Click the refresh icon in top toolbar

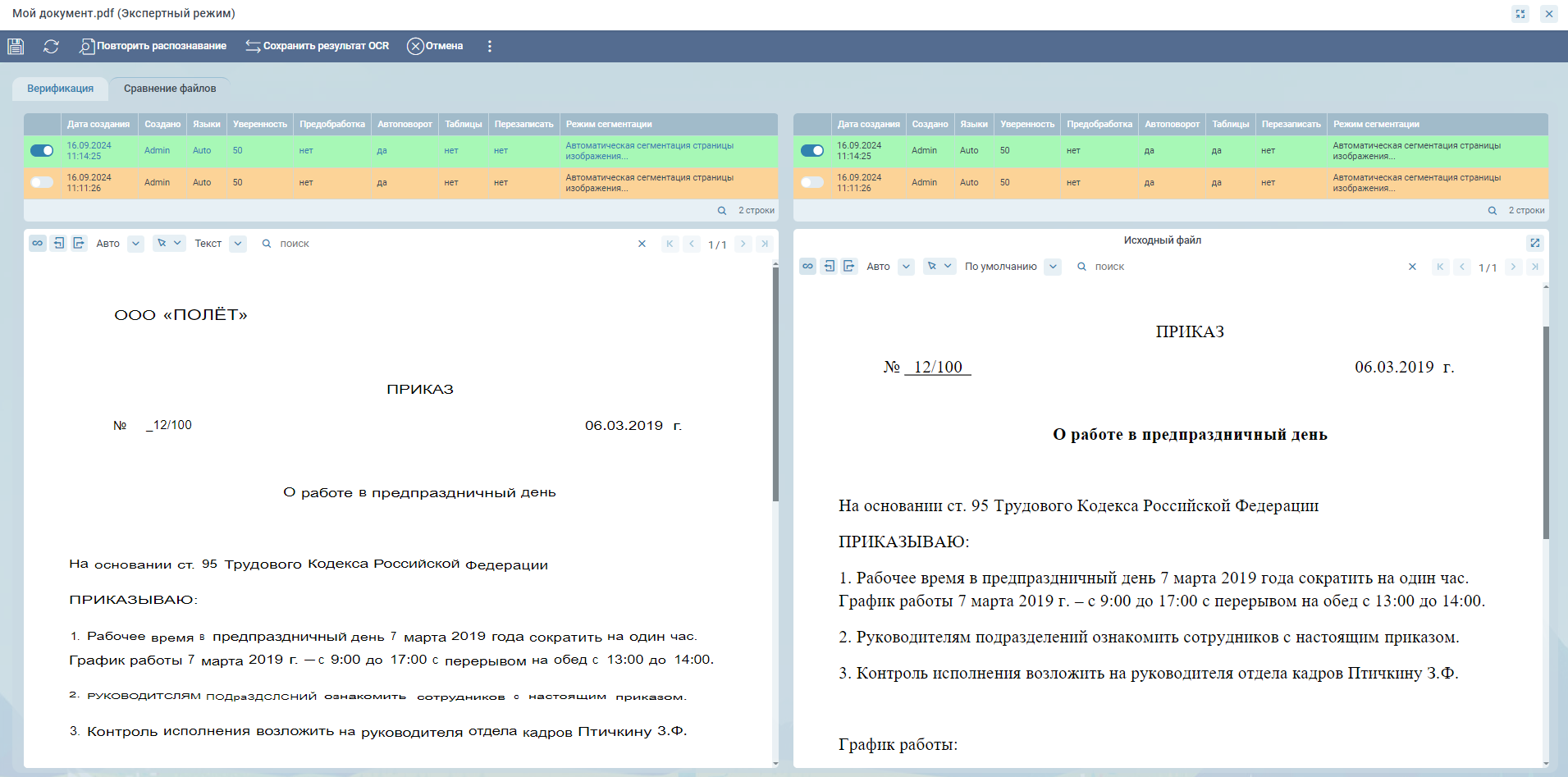pyautogui.click(x=51, y=46)
